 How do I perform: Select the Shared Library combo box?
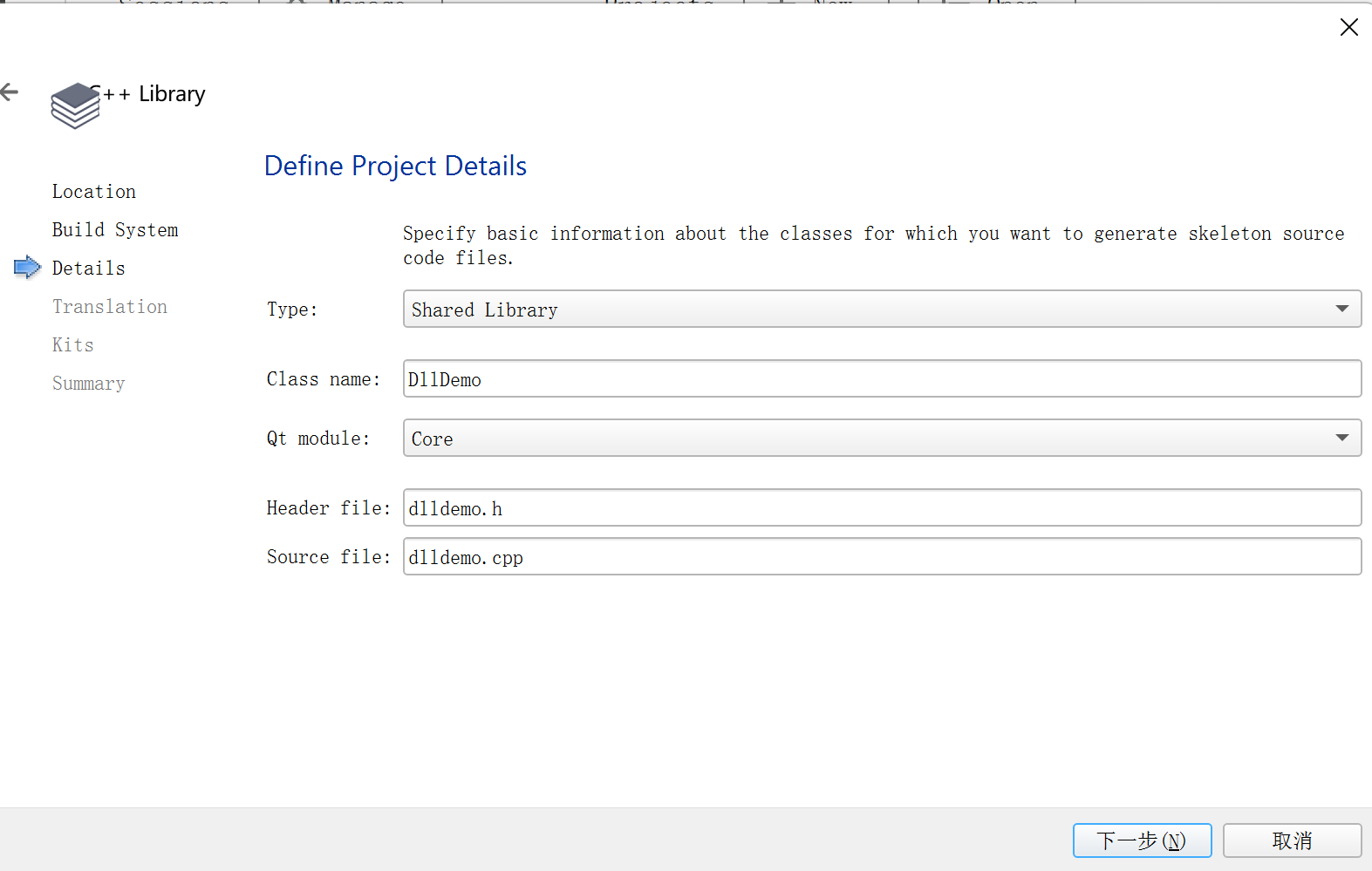[x=882, y=309]
